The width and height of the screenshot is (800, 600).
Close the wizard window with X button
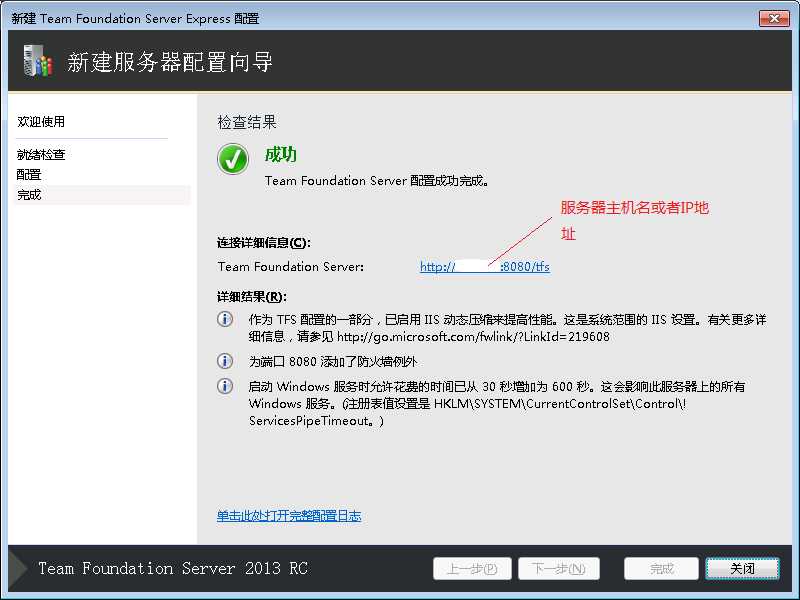pos(774,18)
